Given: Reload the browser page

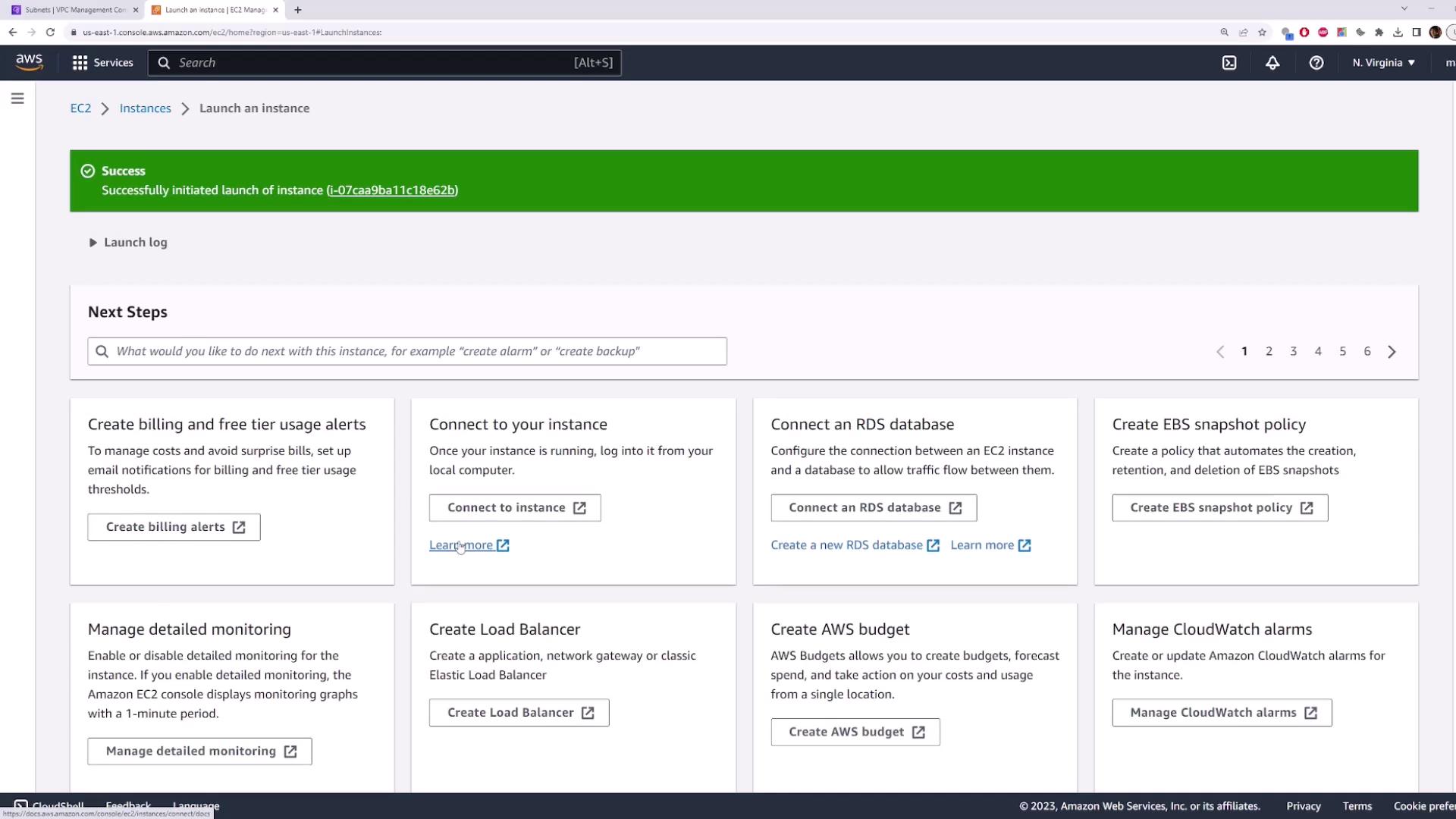Looking at the screenshot, I should [50, 32].
